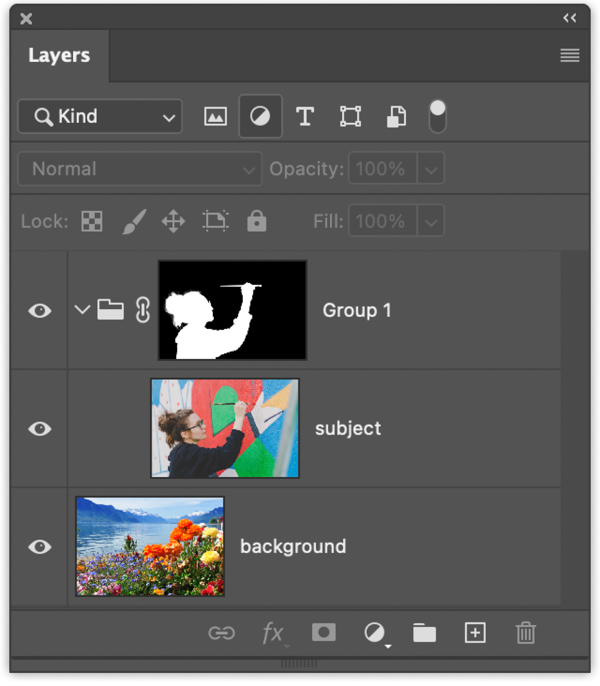Screen dimensions: 600x686
Task: Delete layer trash icon
Action: pyautogui.click(x=526, y=633)
